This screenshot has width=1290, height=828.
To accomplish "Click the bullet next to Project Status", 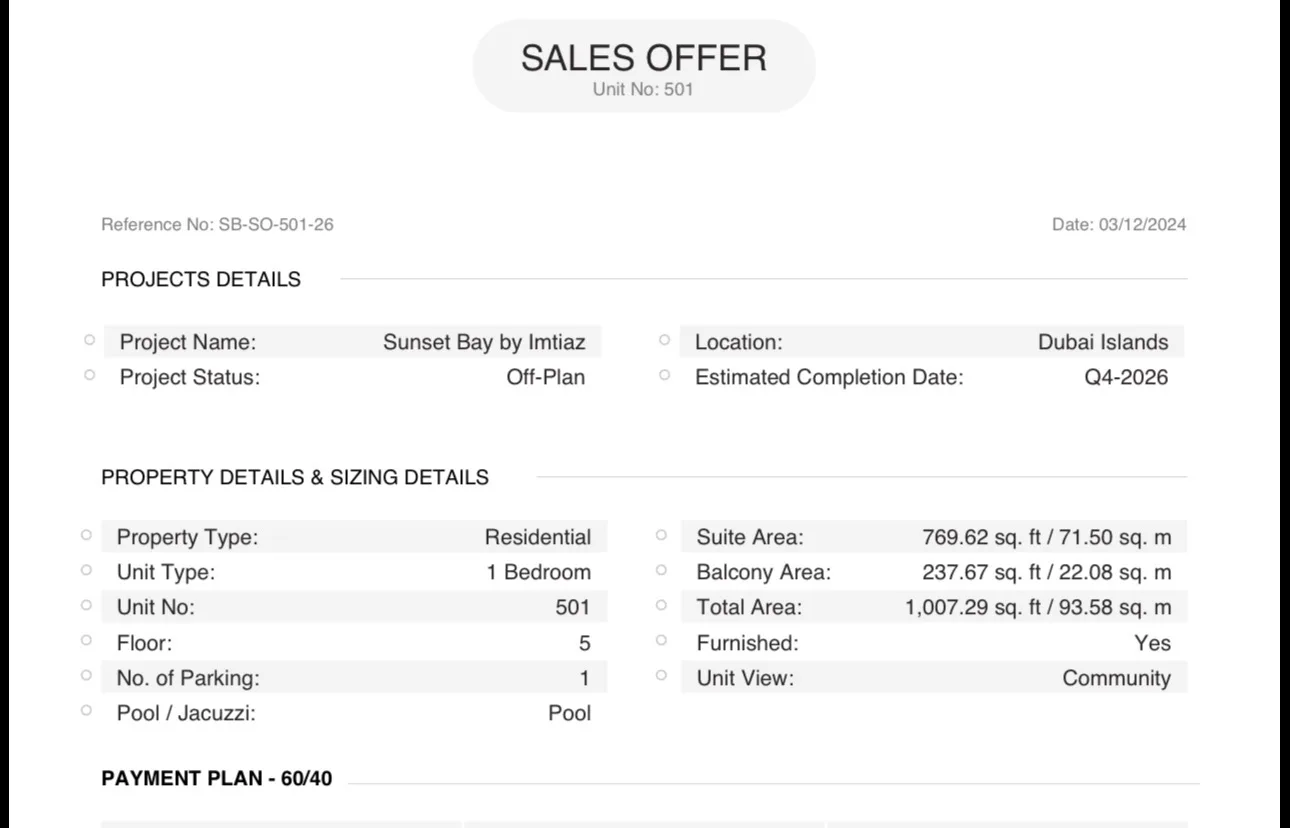I will 89,375.
